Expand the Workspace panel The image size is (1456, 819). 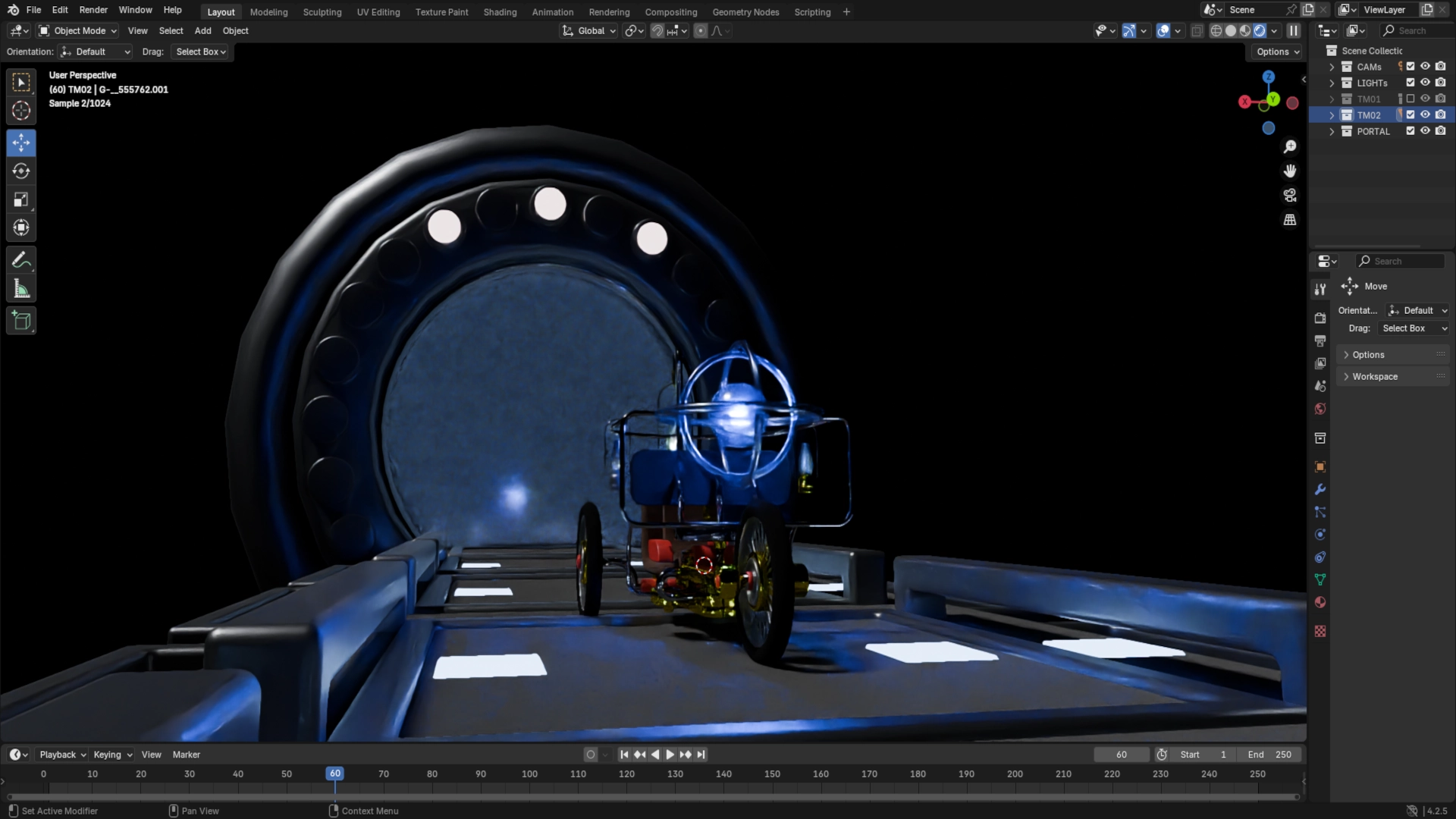(1374, 377)
